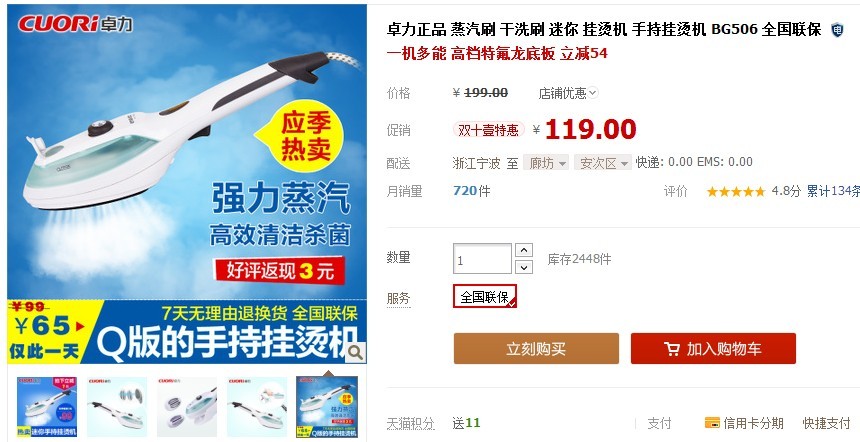Click the shopping cart icon in the red button
This screenshot has width=860, height=442.
(x=672, y=349)
